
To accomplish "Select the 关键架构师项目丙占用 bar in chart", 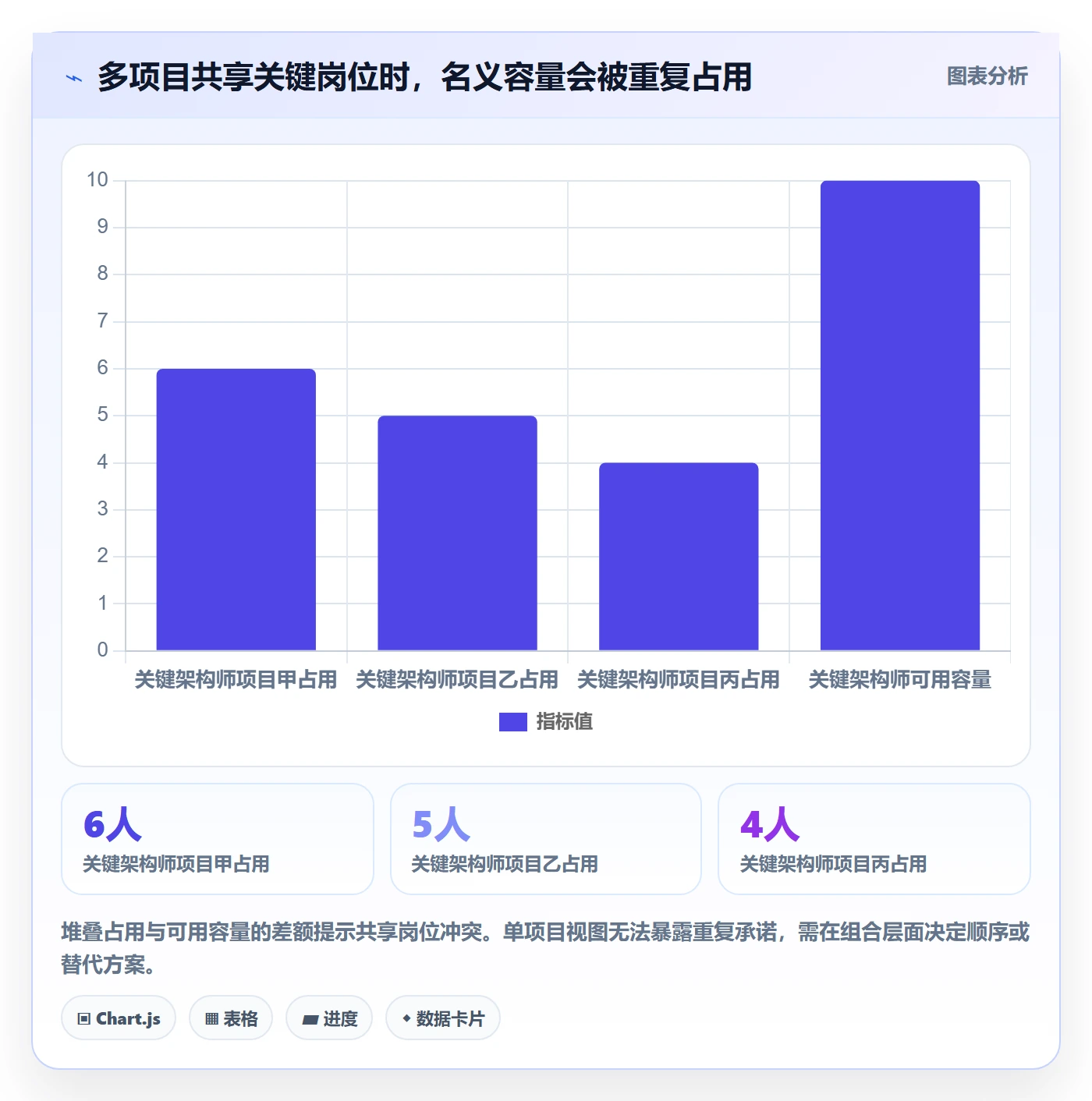I will coord(679,556).
